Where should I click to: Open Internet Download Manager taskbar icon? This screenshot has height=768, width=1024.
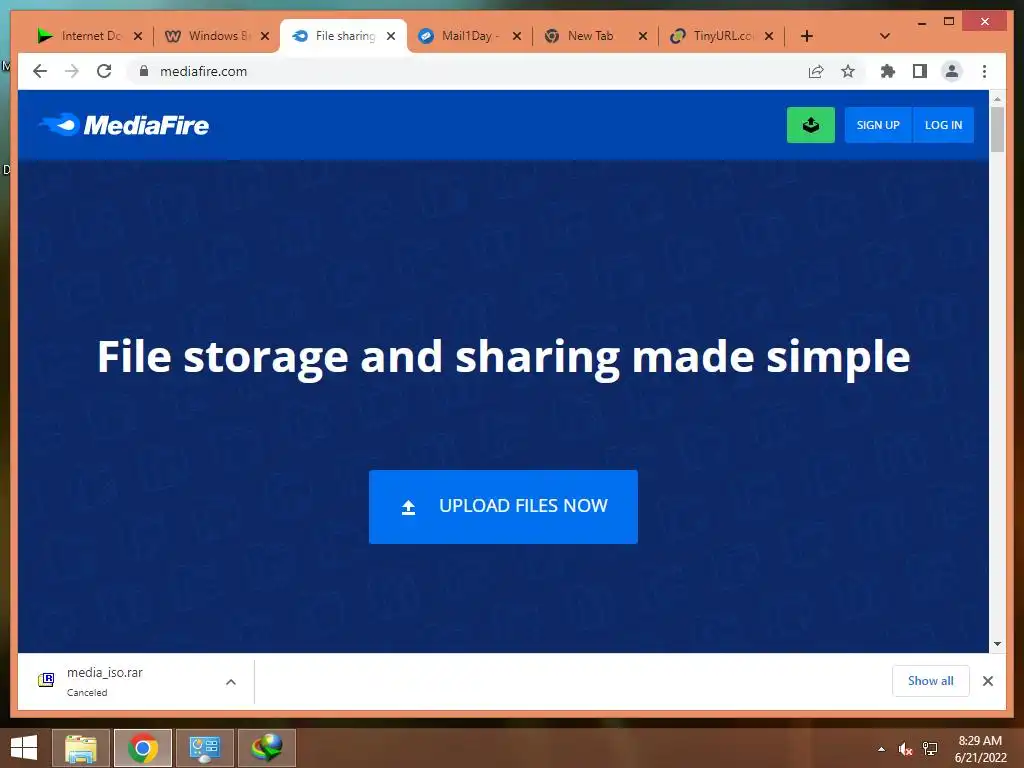(266, 748)
